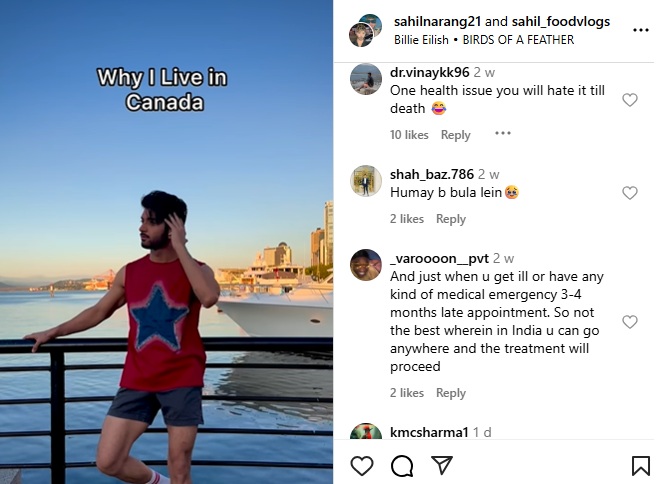
Task: Open shah_baz.786 avatar
Action: (x=366, y=181)
